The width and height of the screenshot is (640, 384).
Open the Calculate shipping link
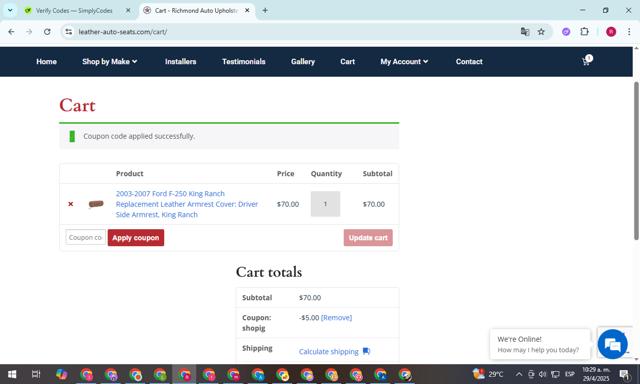point(329,351)
